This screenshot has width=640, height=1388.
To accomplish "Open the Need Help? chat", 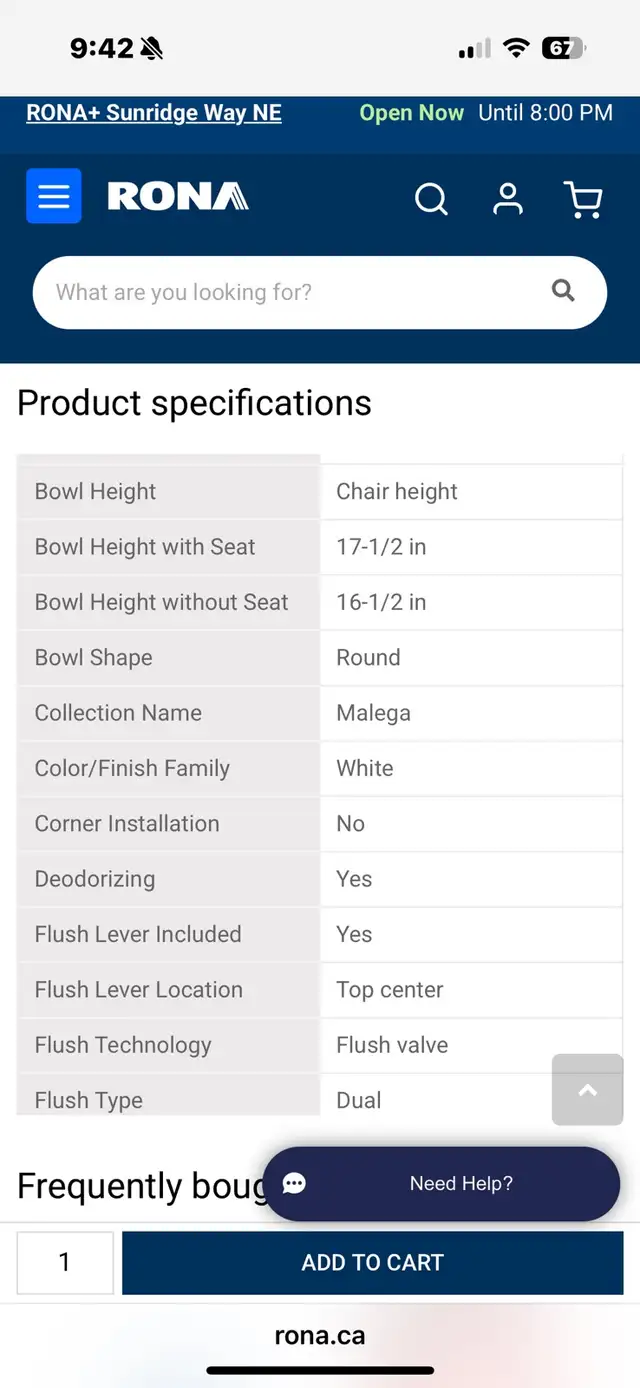I will coord(441,1184).
